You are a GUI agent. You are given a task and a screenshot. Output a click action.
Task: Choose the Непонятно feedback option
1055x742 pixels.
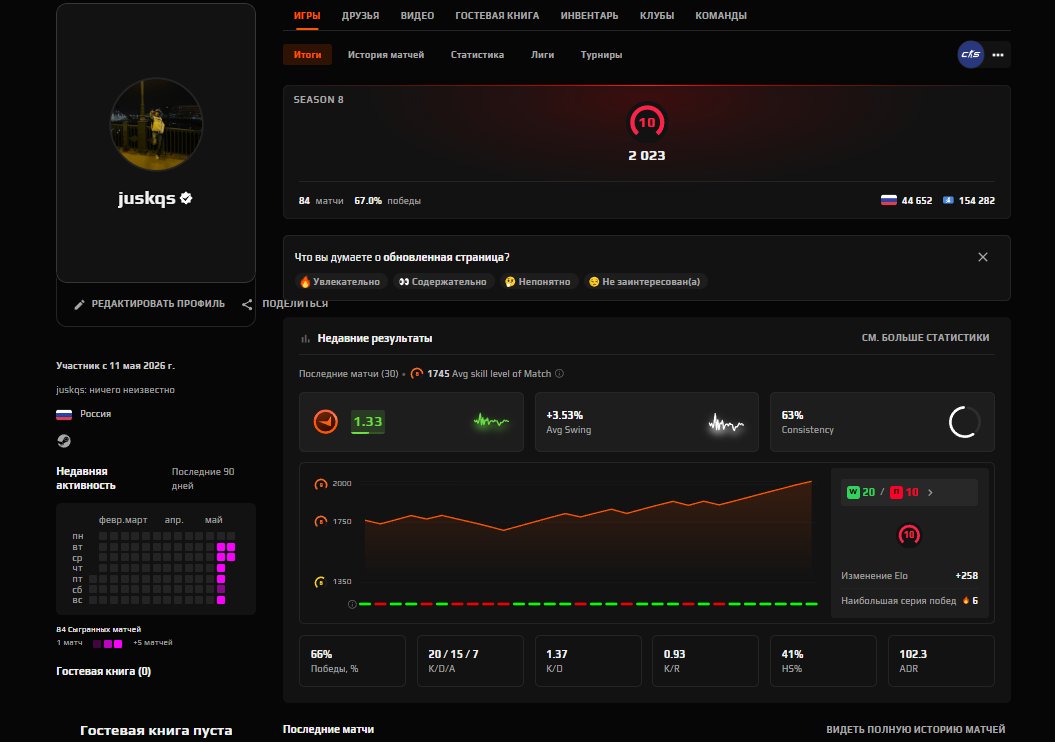pos(538,282)
